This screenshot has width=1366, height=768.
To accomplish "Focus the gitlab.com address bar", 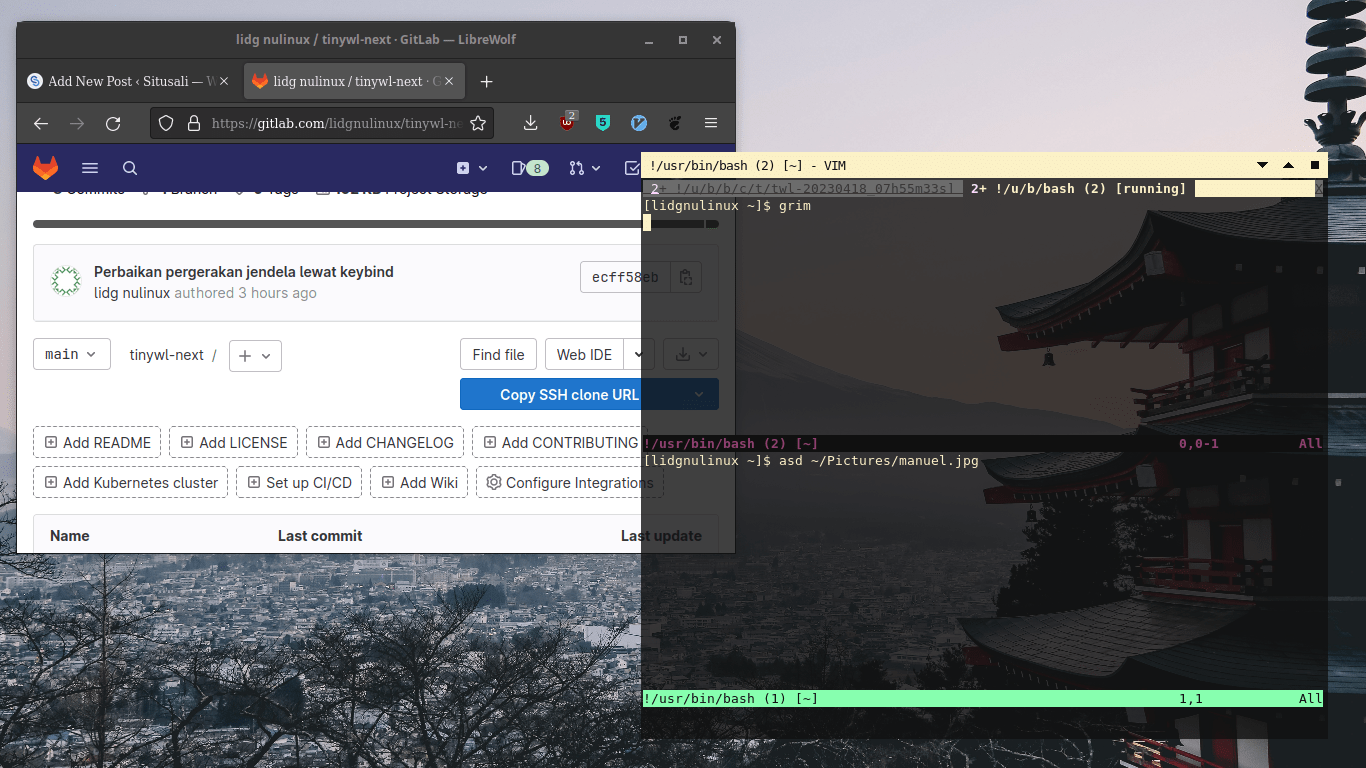I will pos(335,123).
